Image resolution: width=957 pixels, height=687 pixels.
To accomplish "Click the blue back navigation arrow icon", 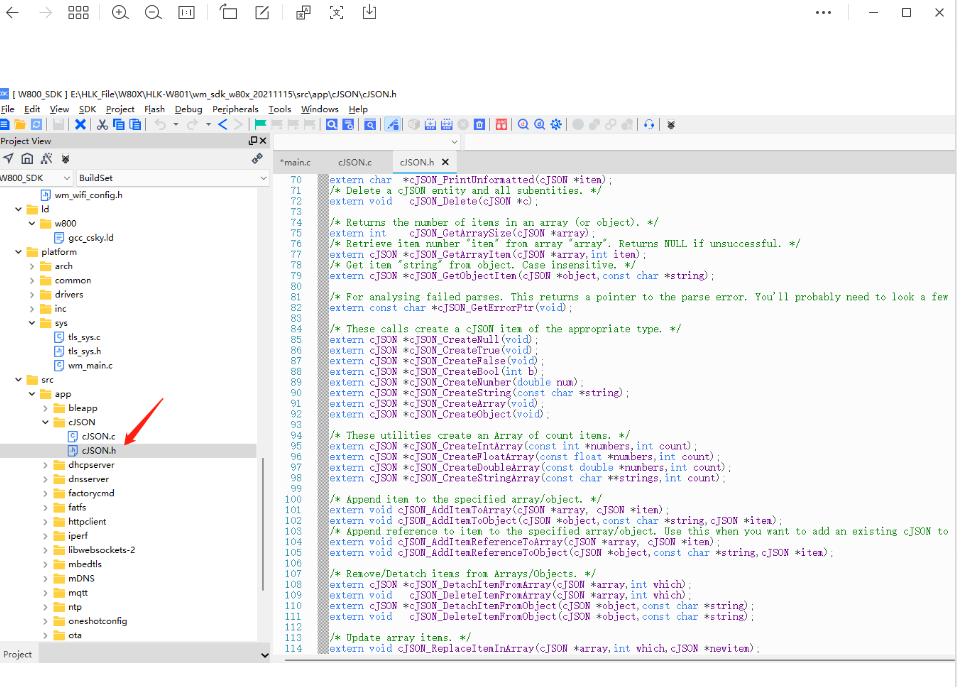I will [x=223, y=124].
